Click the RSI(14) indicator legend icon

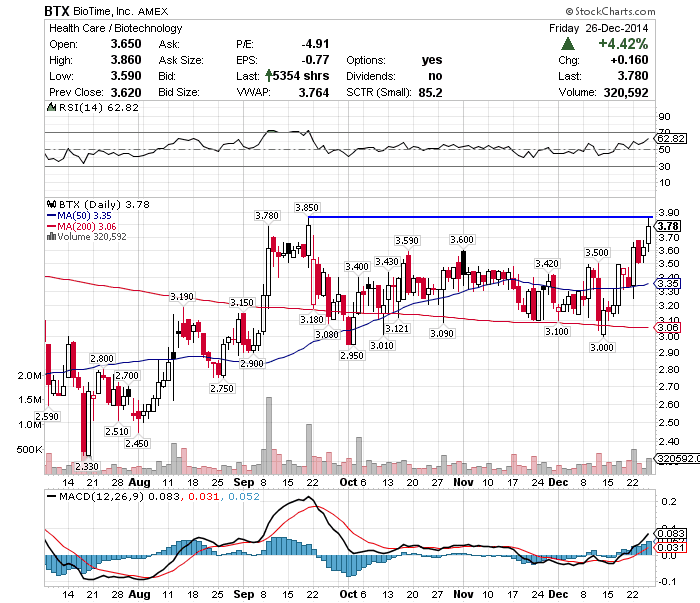click(x=51, y=107)
